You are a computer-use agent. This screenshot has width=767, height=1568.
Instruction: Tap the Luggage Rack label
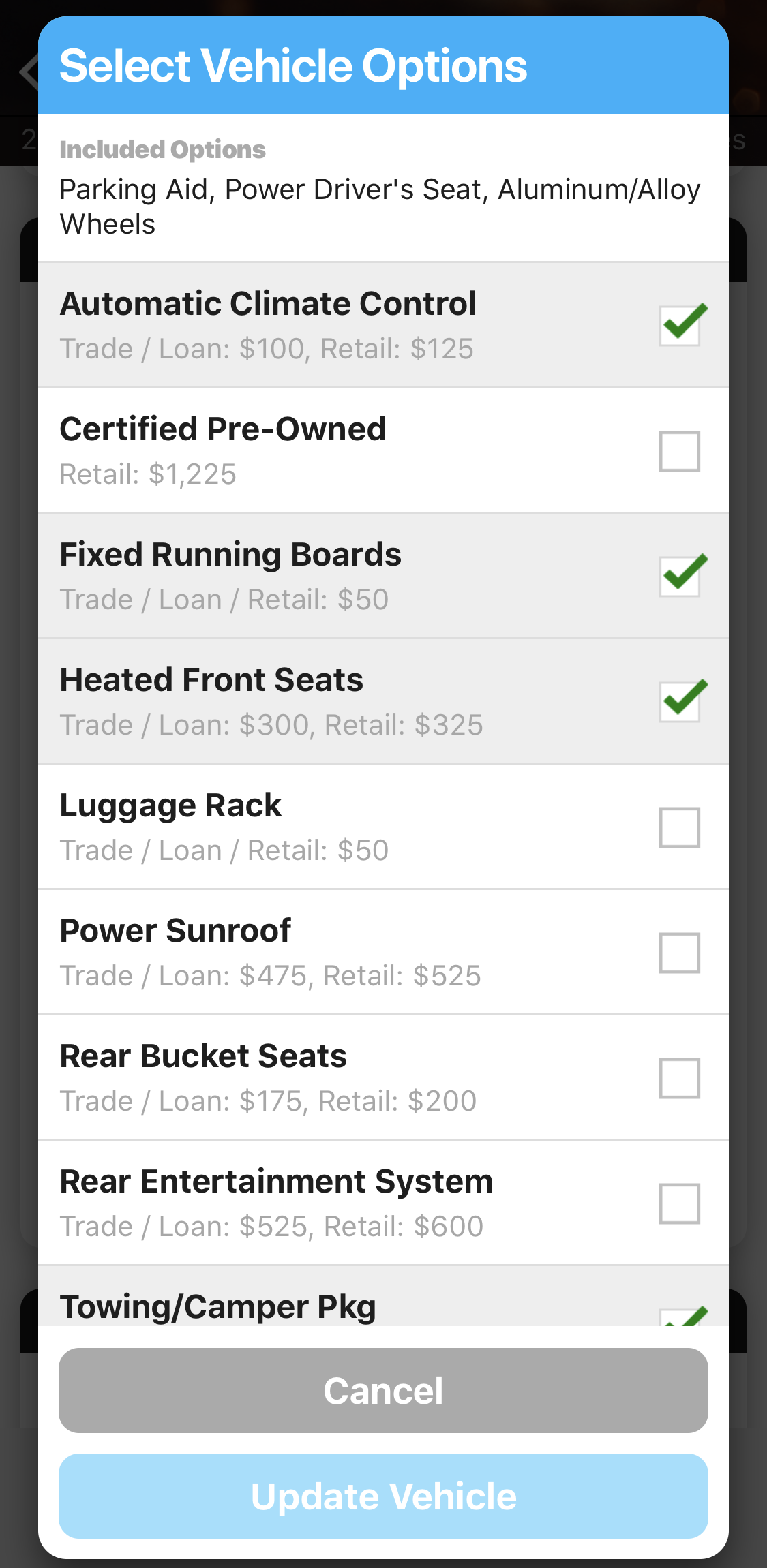pyautogui.click(x=170, y=806)
